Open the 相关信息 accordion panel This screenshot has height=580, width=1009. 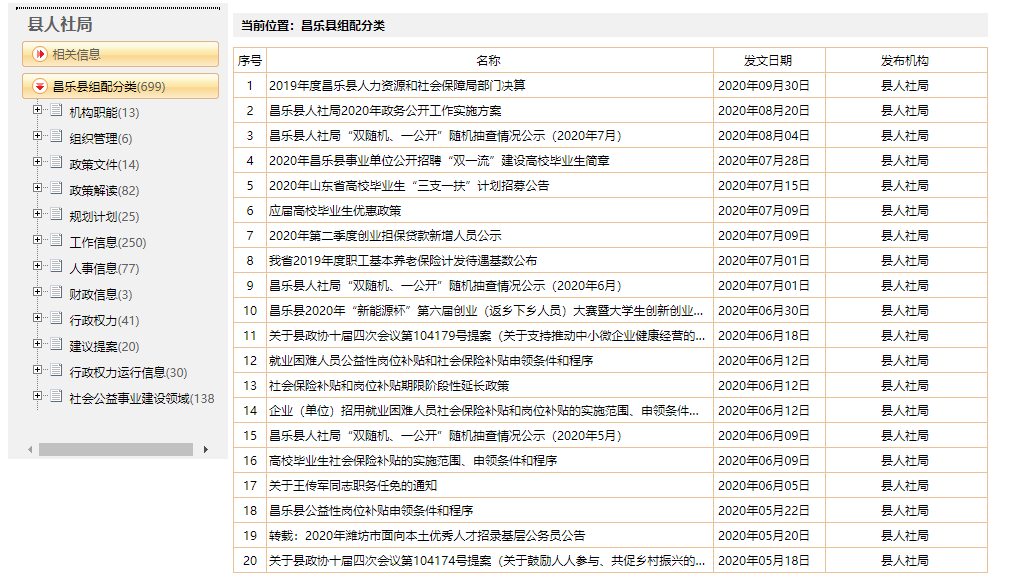pyautogui.click(x=120, y=54)
